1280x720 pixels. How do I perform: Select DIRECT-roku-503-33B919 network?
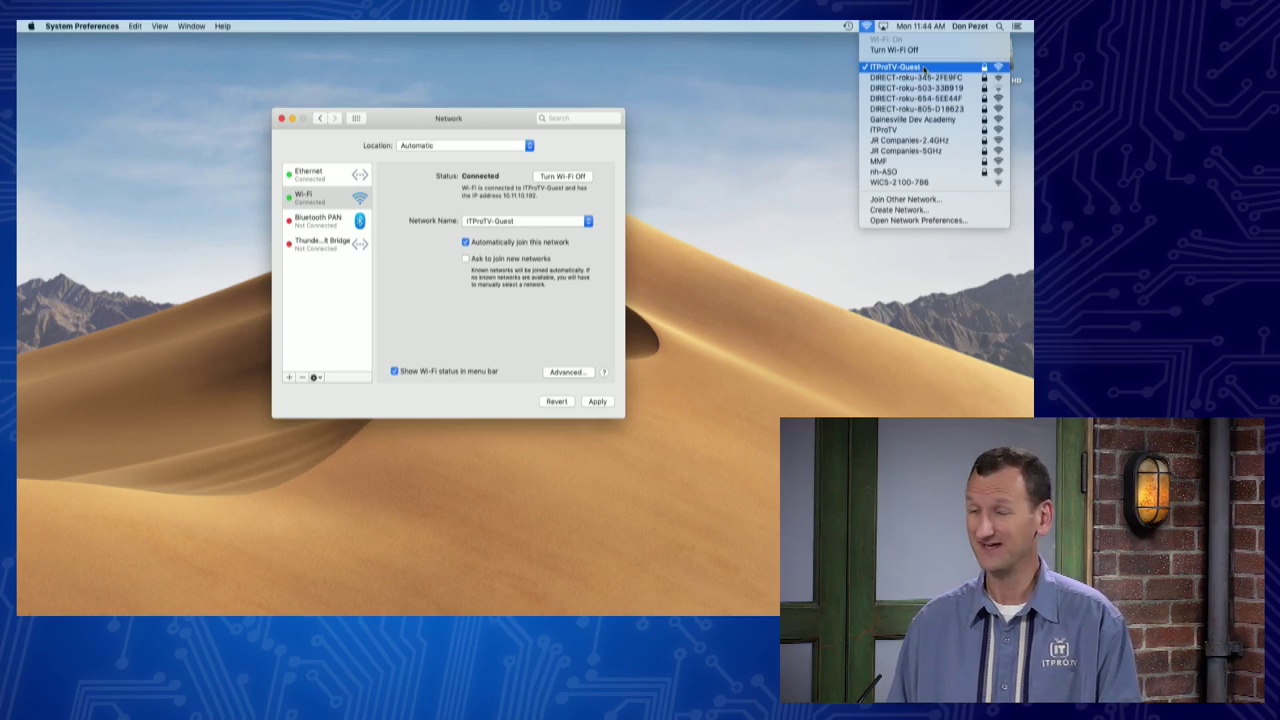tap(934, 88)
